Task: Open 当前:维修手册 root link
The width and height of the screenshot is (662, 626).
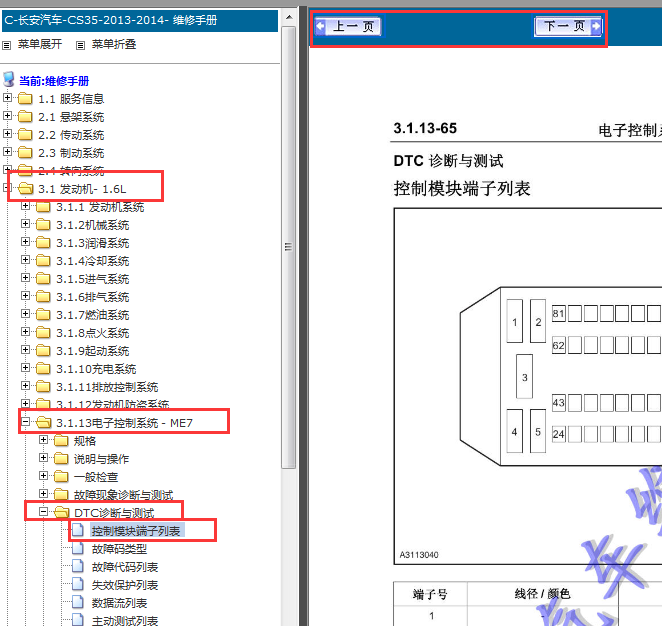Action: (54, 81)
